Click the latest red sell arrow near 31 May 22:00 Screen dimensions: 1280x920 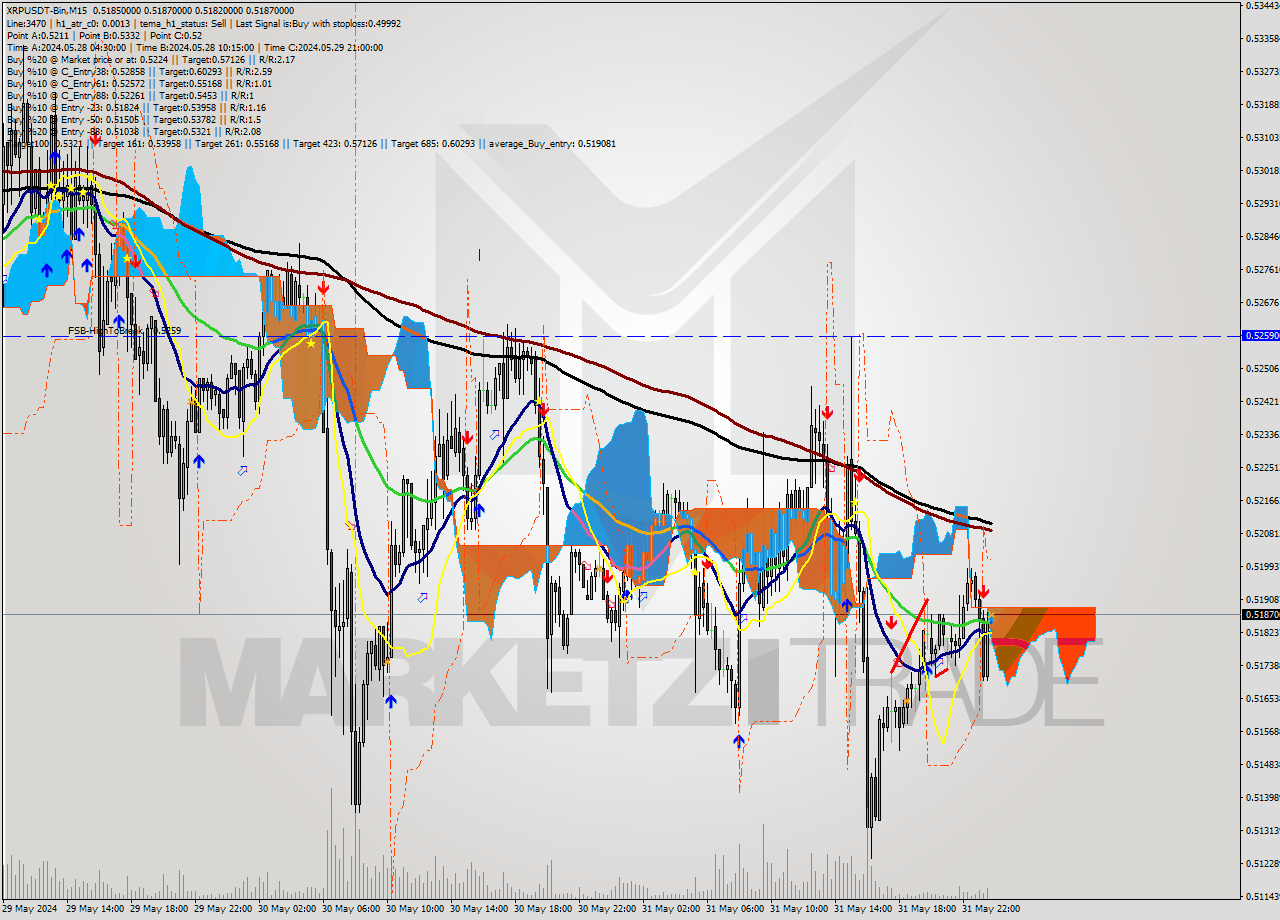click(x=984, y=592)
